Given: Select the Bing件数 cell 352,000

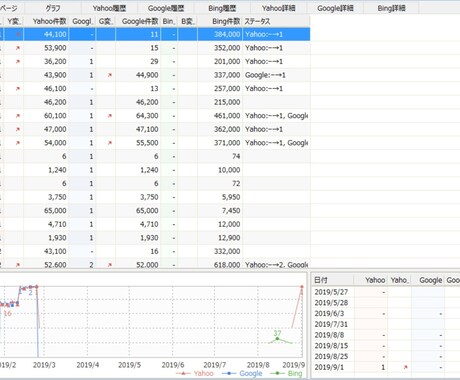Looking at the screenshot, I should 220,48.
